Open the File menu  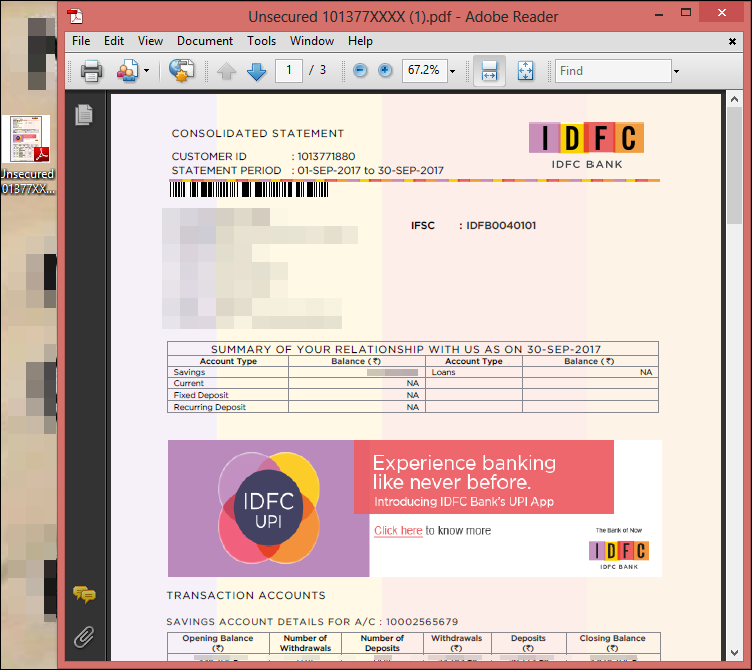click(x=81, y=41)
